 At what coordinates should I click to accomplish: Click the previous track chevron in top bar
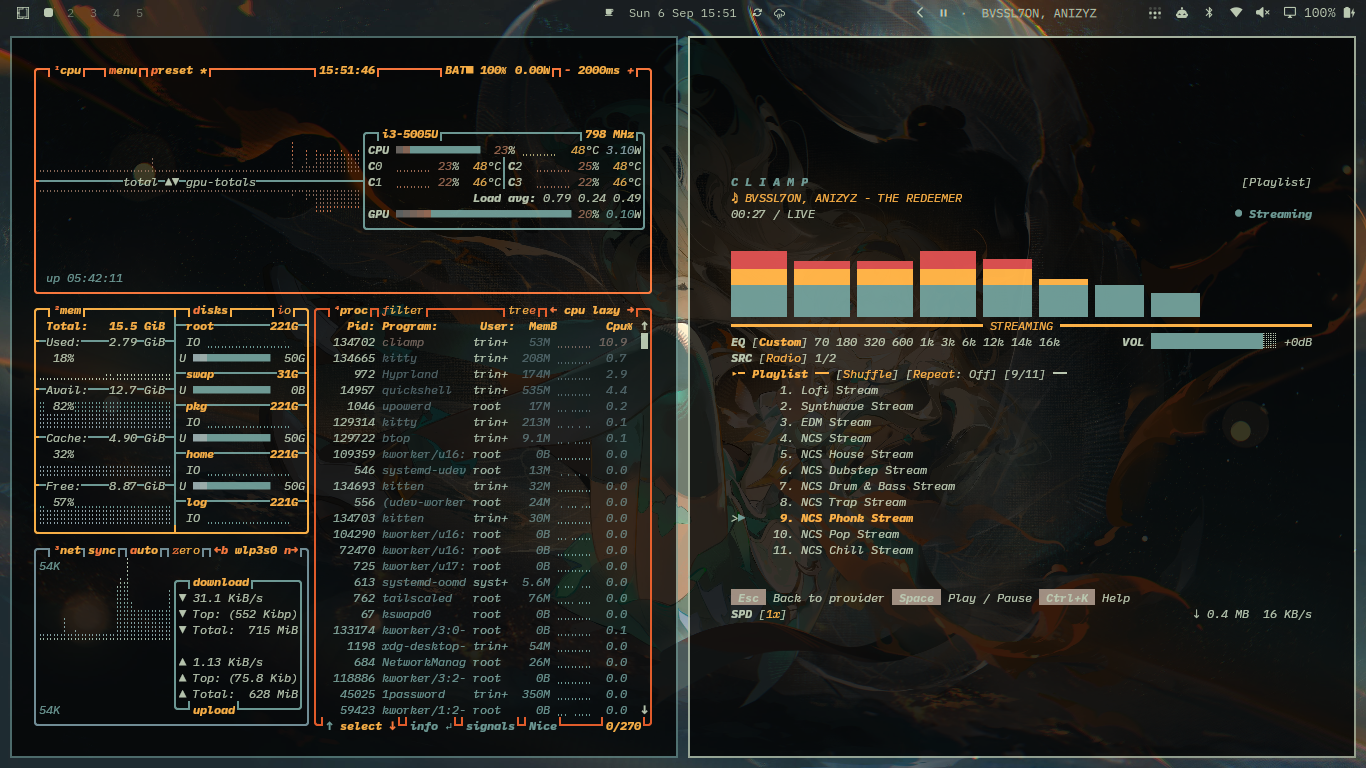[920, 13]
